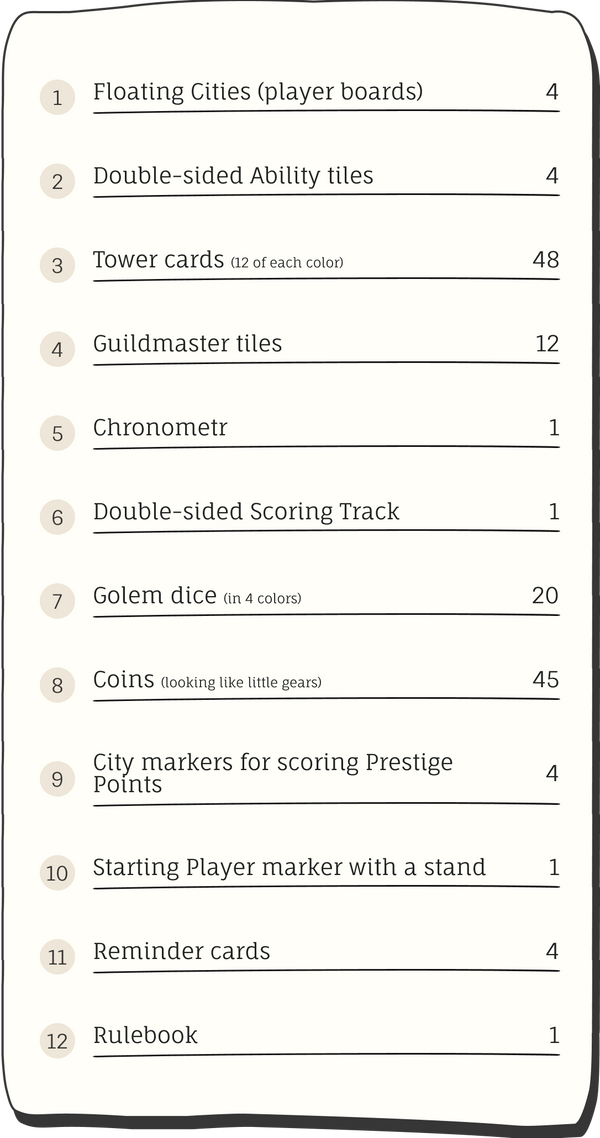The image size is (600, 1138).
Task: Click Starting Player marker with a stand
Action: click(289, 867)
